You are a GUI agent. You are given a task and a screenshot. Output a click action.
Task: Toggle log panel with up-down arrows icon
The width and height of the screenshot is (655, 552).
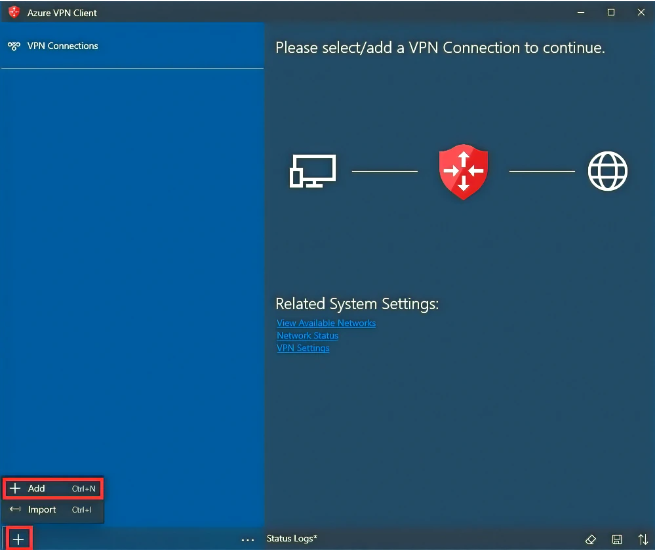[x=643, y=539]
